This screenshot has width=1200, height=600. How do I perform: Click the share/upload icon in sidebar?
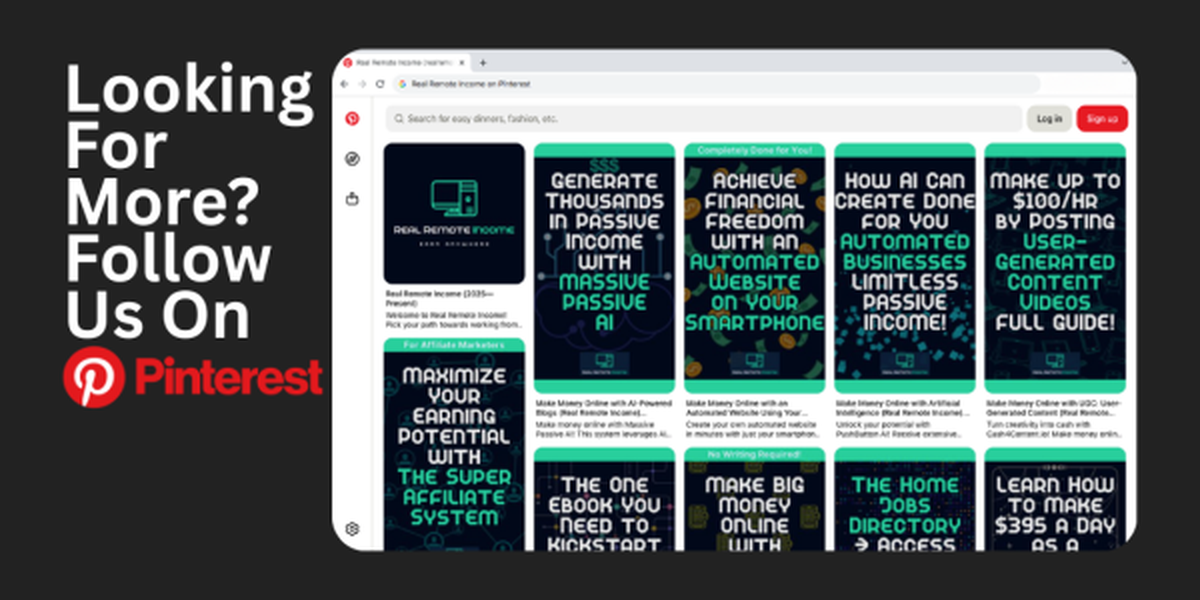tap(352, 199)
